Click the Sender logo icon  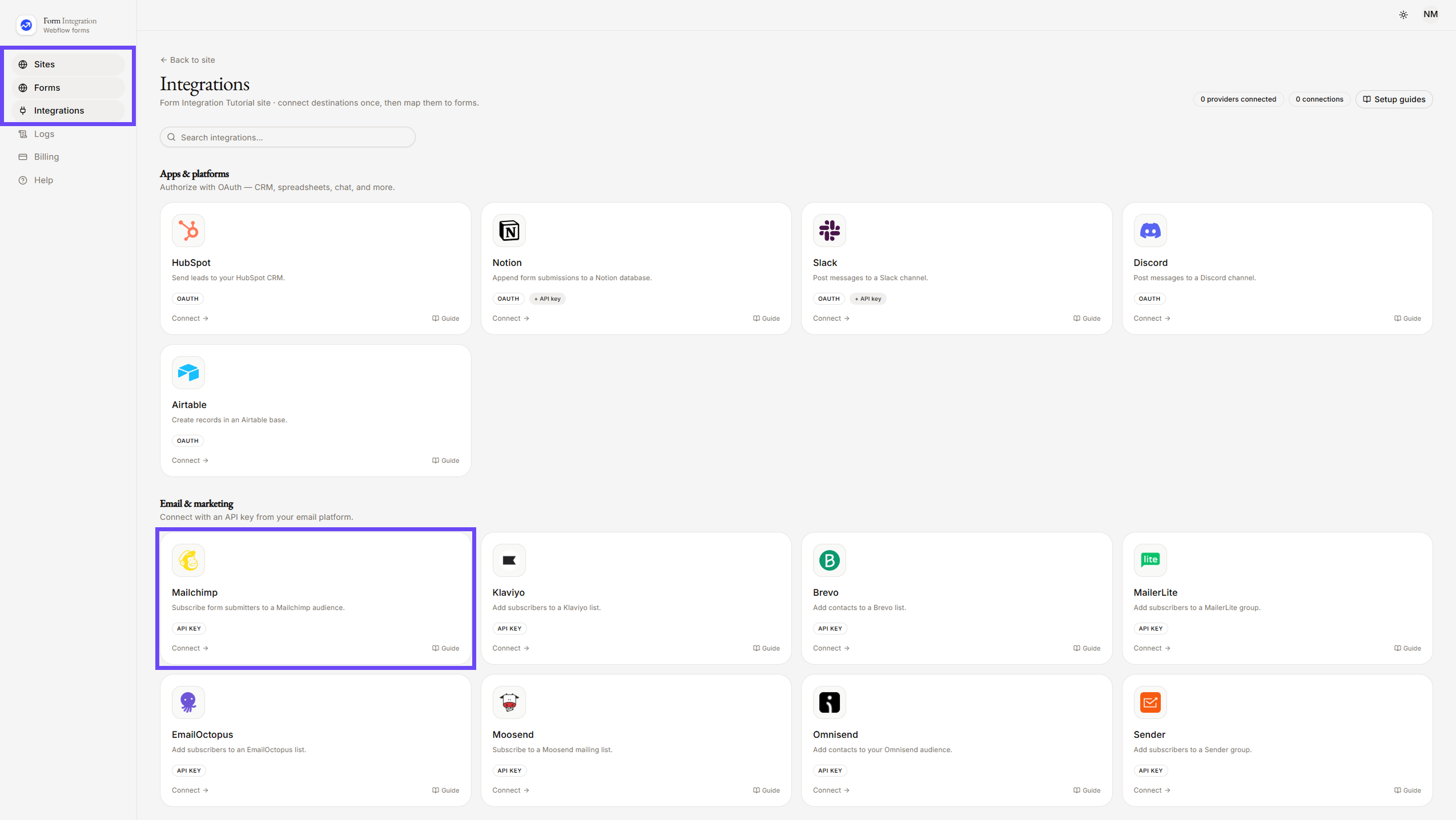tap(1150, 702)
